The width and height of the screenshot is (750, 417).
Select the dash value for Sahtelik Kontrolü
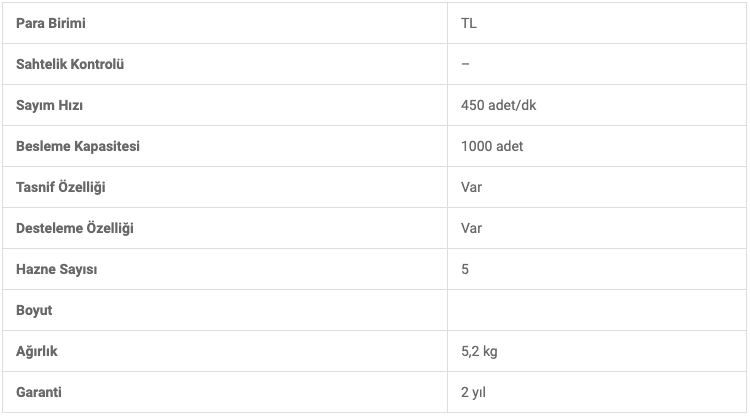(465, 64)
